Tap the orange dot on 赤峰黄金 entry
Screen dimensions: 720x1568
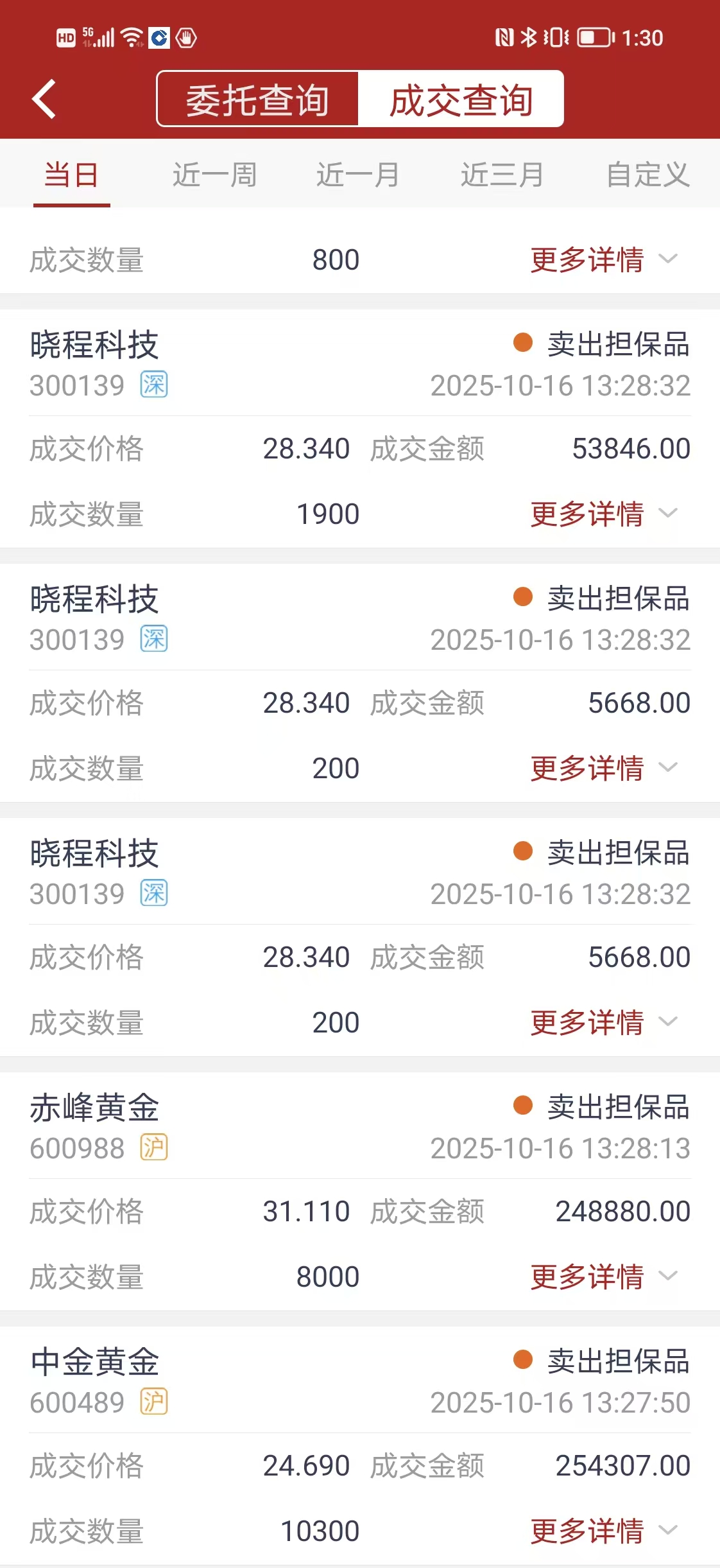point(523,1106)
